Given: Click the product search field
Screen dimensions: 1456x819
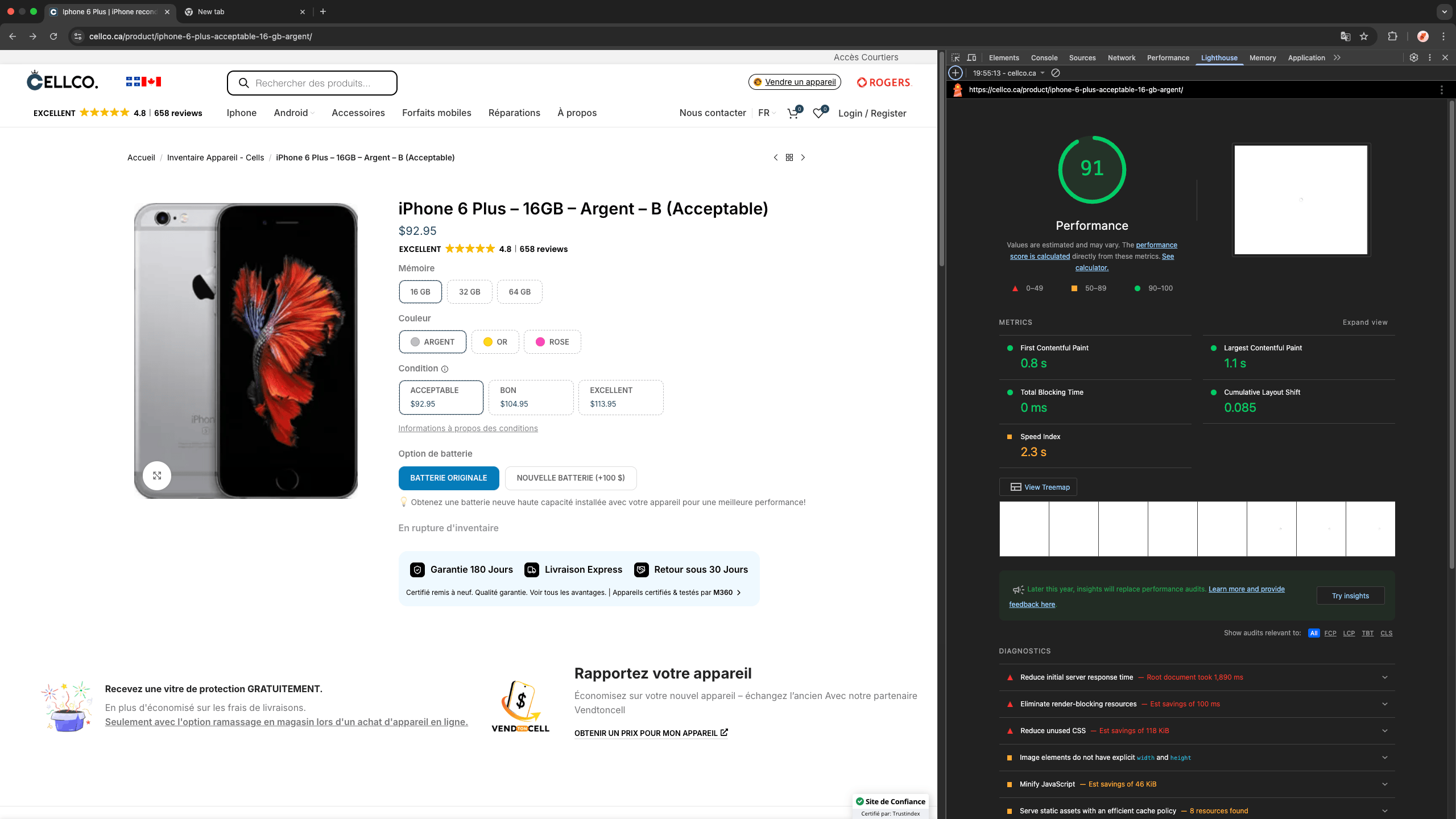Looking at the screenshot, I should point(312,83).
